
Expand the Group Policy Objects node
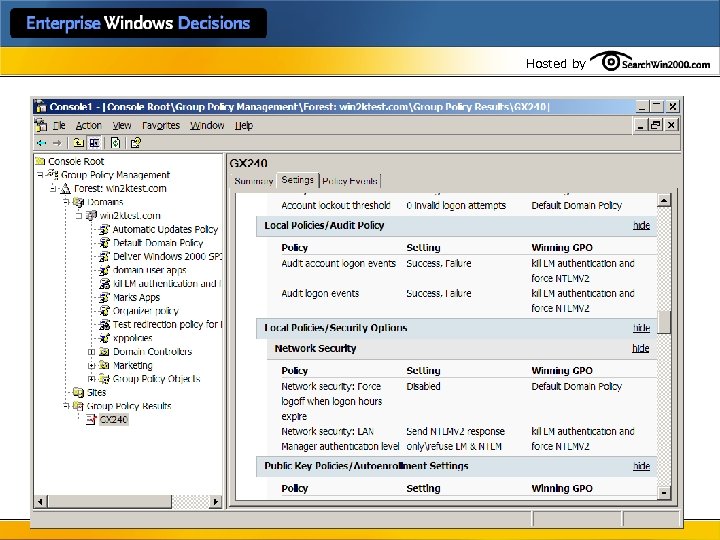click(91, 379)
